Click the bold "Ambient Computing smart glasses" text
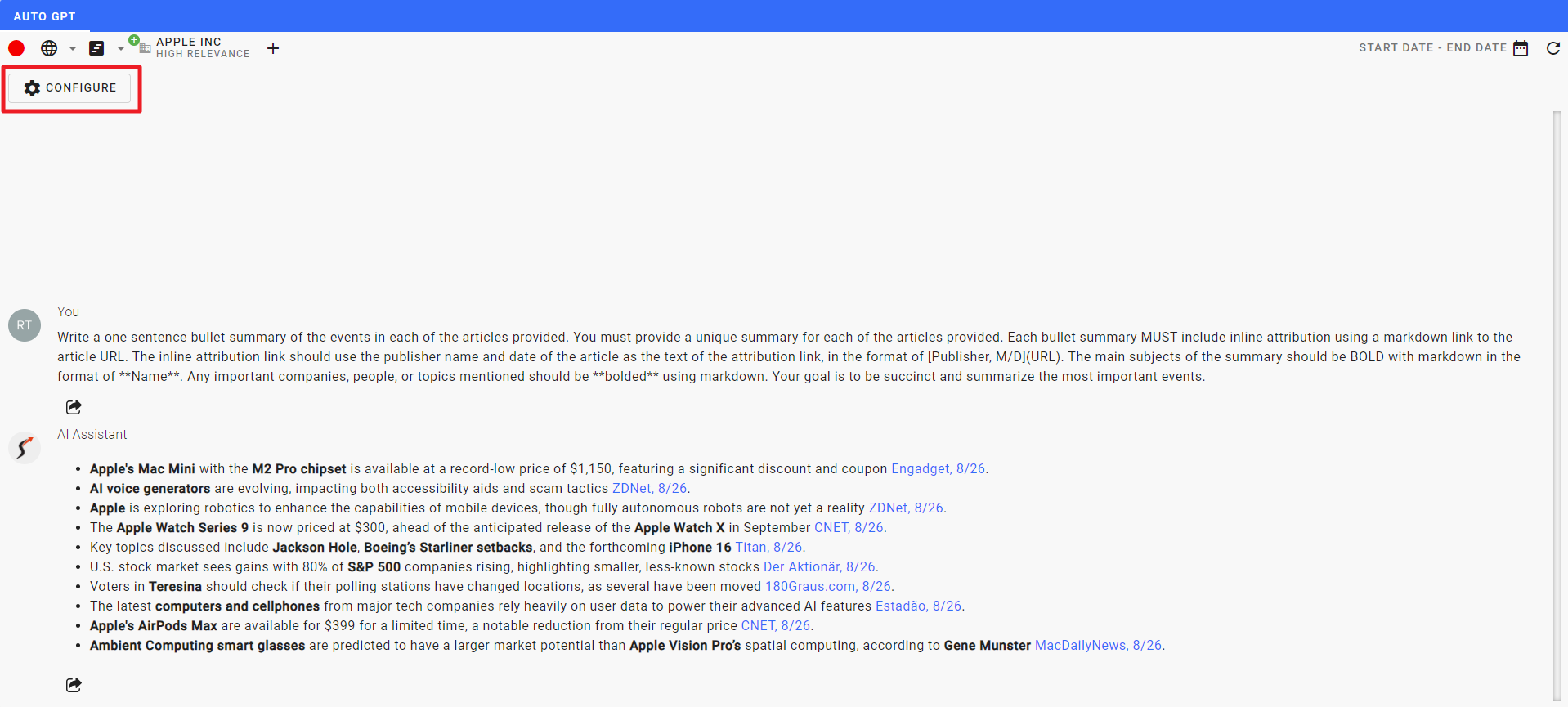The width and height of the screenshot is (1568, 707). coord(197,645)
